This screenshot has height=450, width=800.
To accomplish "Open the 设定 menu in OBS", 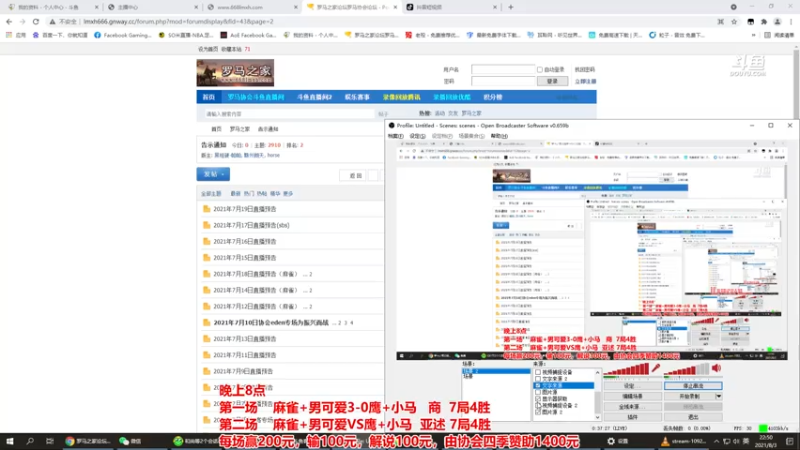I will click(x=417, y=136).
